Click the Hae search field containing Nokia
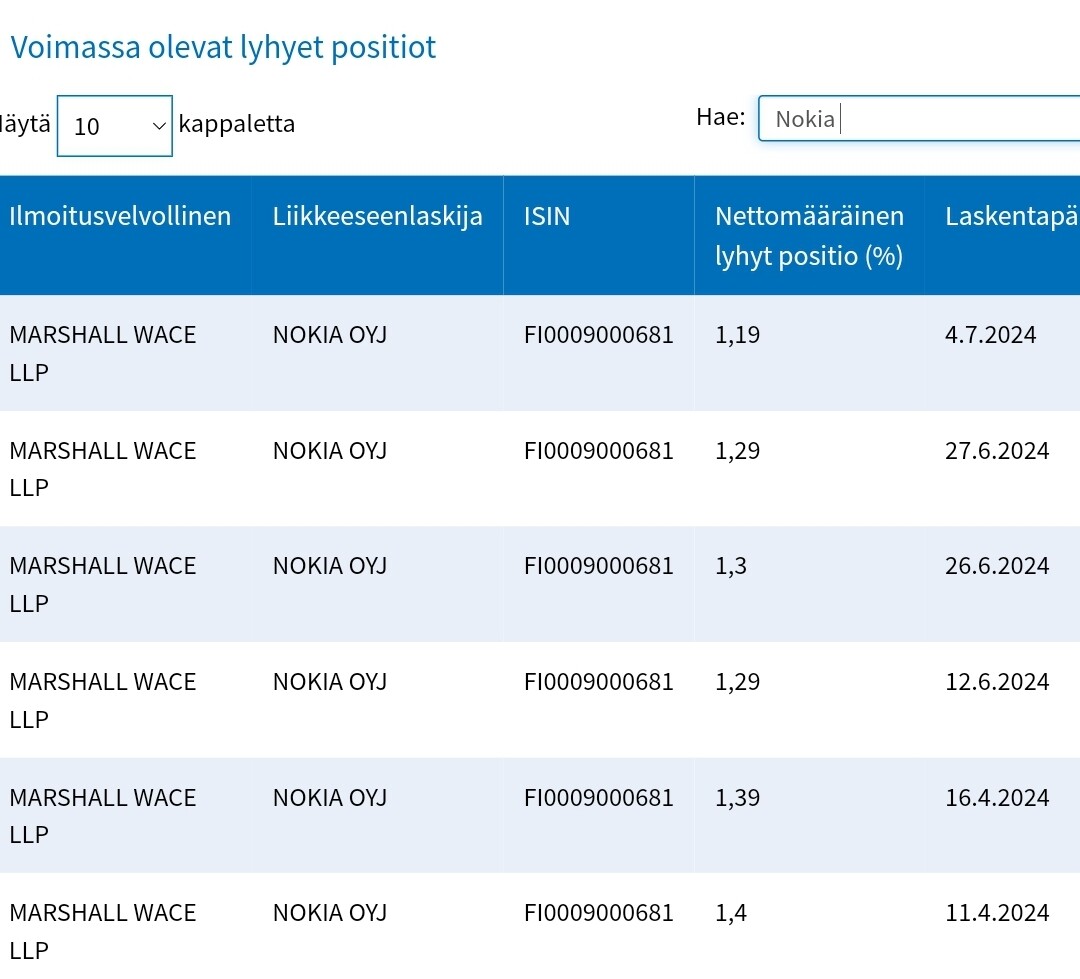1080x979 pixels. [919, 118]
